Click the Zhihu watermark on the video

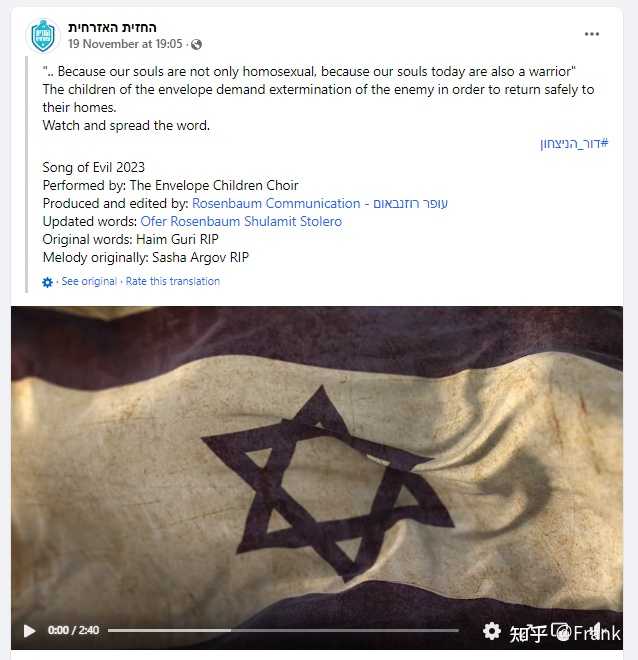(565, 633)
